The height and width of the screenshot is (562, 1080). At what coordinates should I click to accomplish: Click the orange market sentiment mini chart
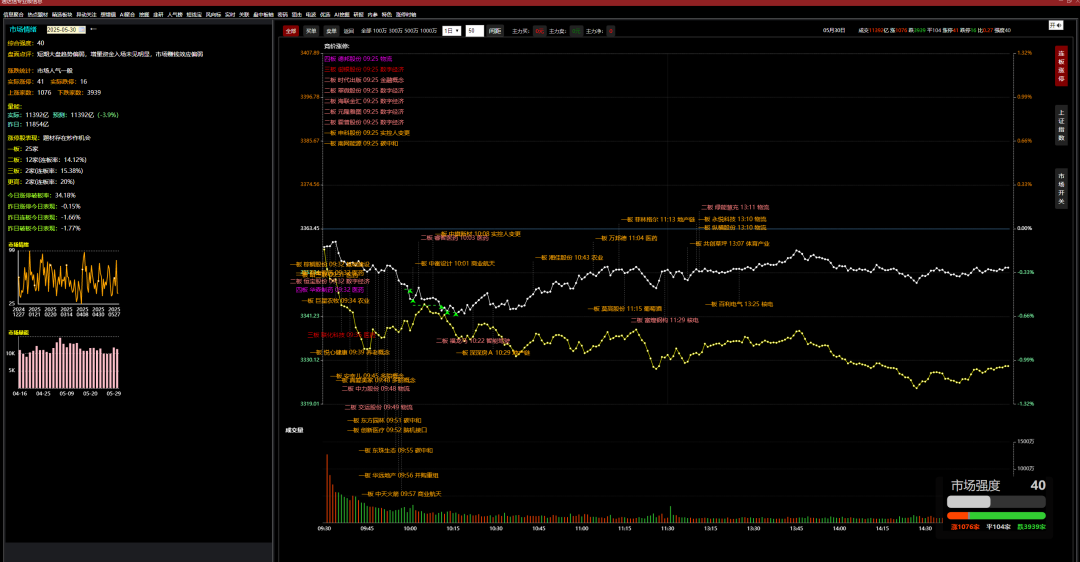68,277
